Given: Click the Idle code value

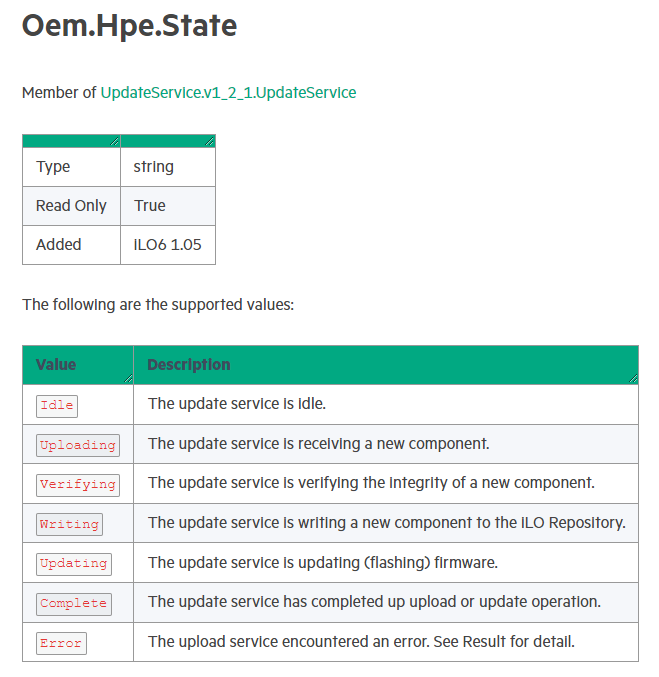Looking at the screenshot, I should click(57, 405).
